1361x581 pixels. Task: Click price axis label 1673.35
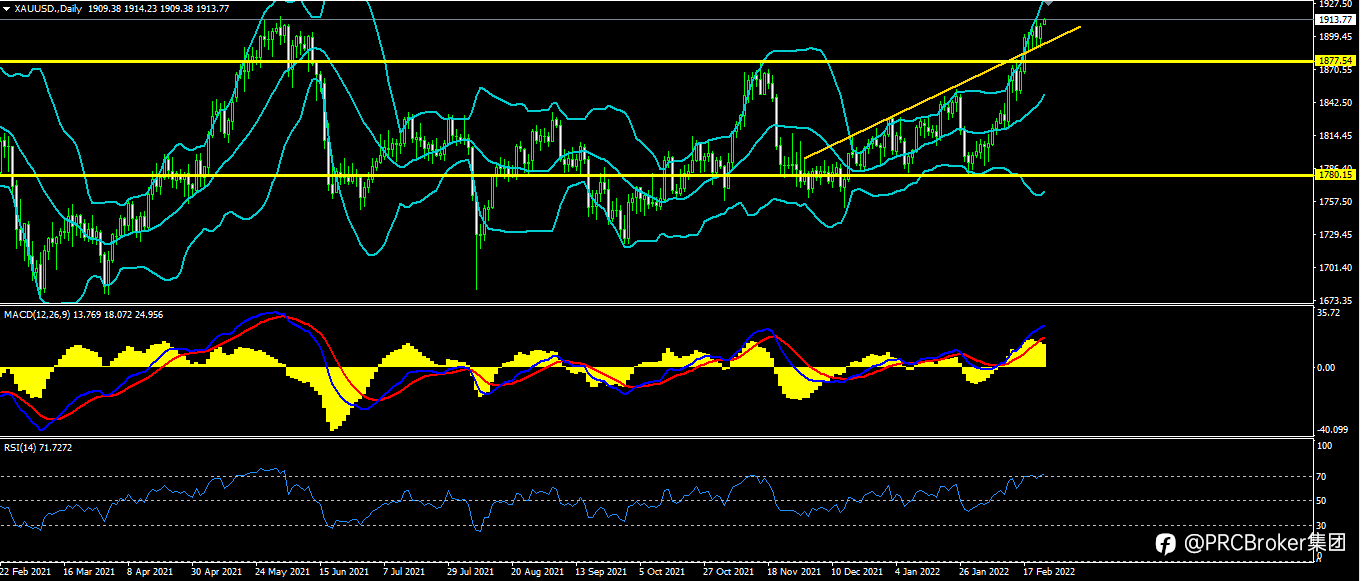tap(1335, 300)
